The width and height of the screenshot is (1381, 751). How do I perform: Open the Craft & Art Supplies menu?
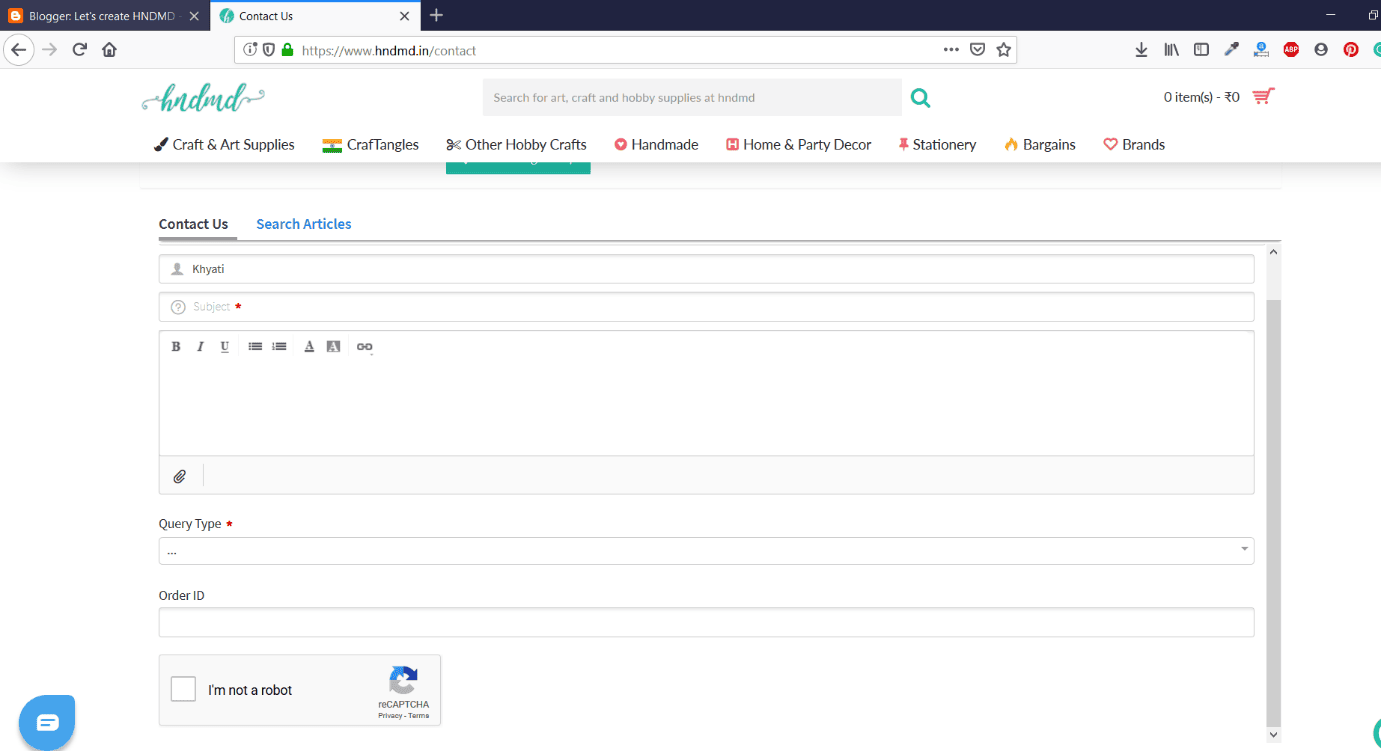click(224, 144)
